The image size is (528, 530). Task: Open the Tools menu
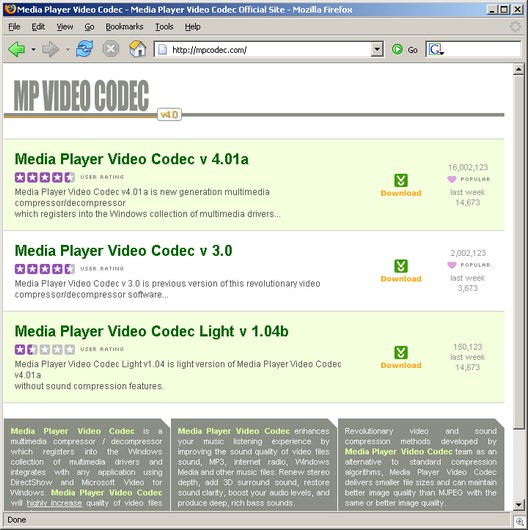click(164, 27)
